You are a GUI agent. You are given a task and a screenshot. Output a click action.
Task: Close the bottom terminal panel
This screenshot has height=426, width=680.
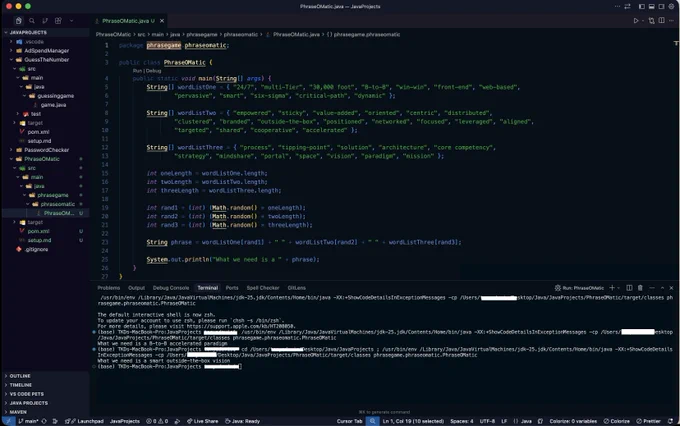click(671, 288)
